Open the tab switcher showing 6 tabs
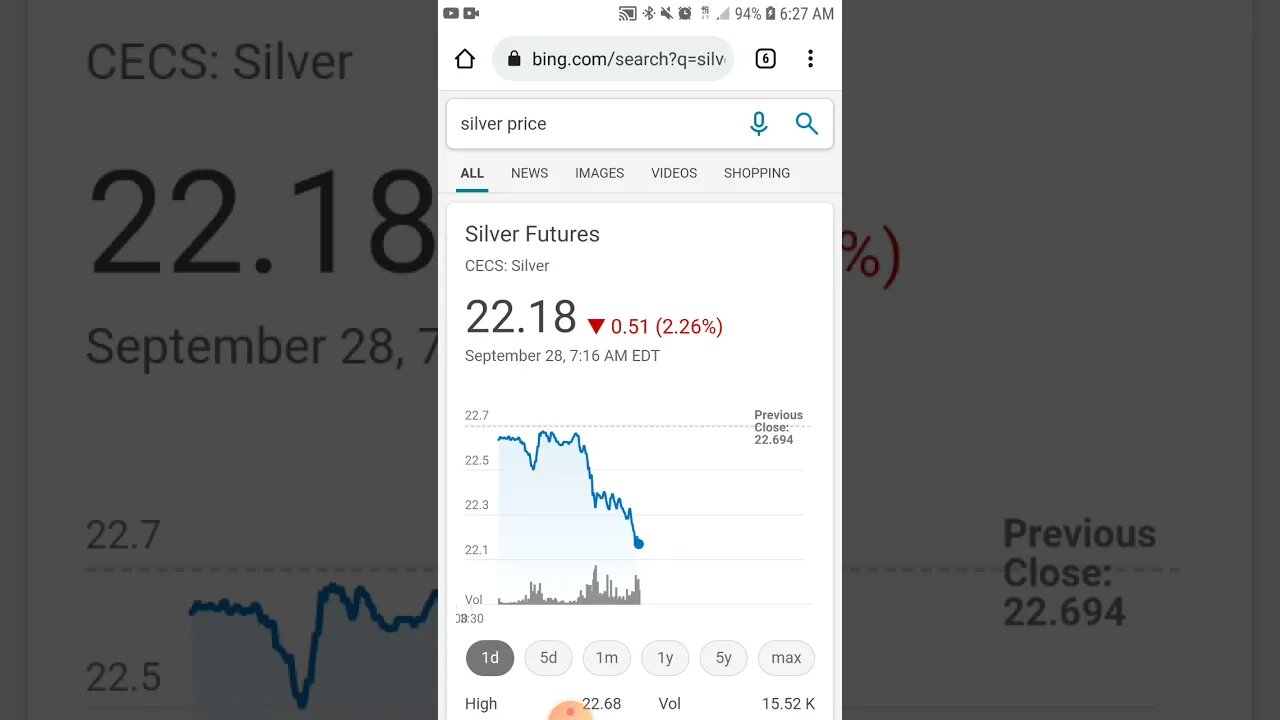This screenshot has width=1280, height=720. (x=765, y=59)
